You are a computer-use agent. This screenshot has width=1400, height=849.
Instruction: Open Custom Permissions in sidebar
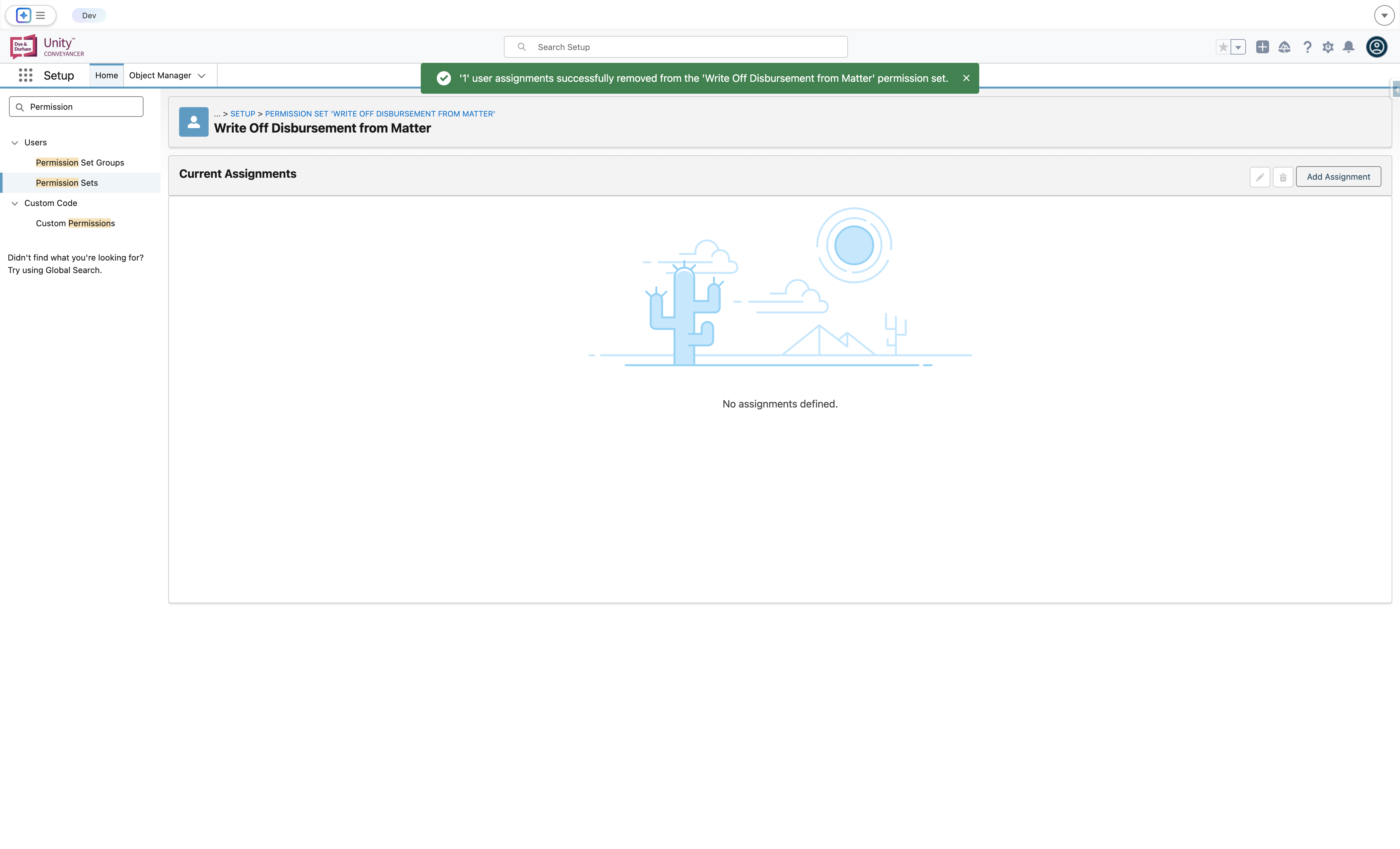tap(75, 223)
